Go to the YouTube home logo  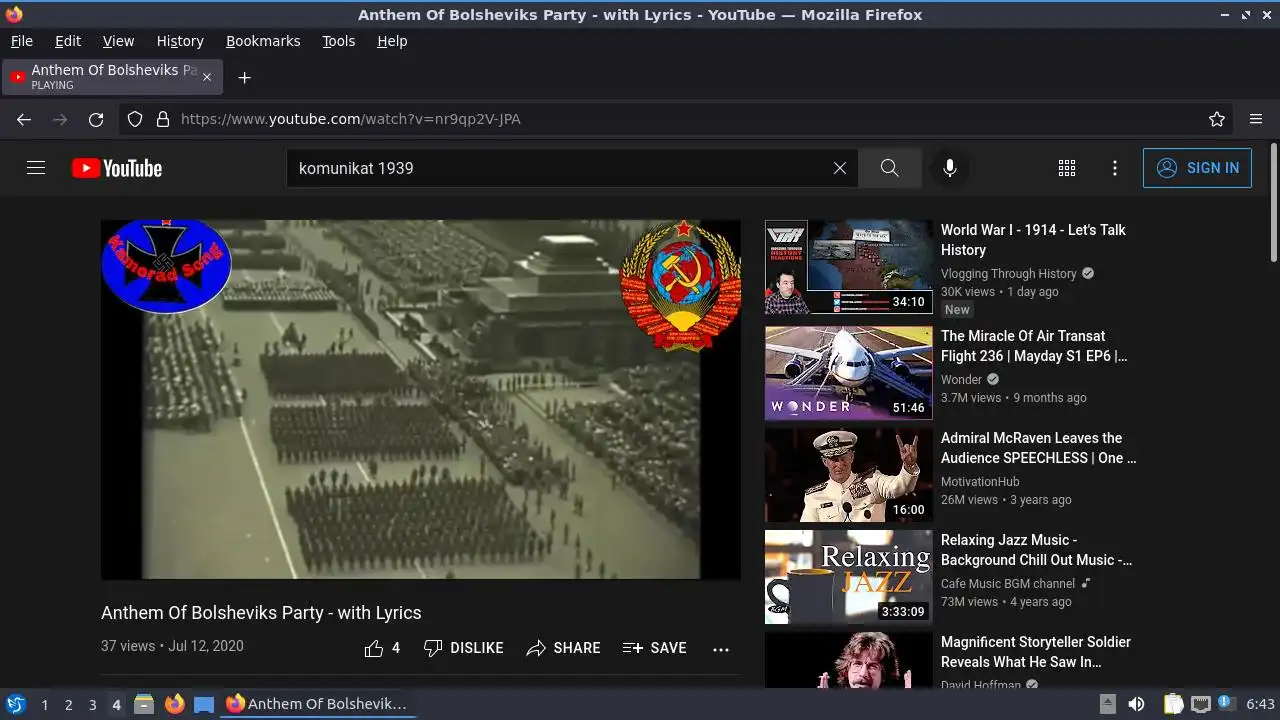[117, 168]
